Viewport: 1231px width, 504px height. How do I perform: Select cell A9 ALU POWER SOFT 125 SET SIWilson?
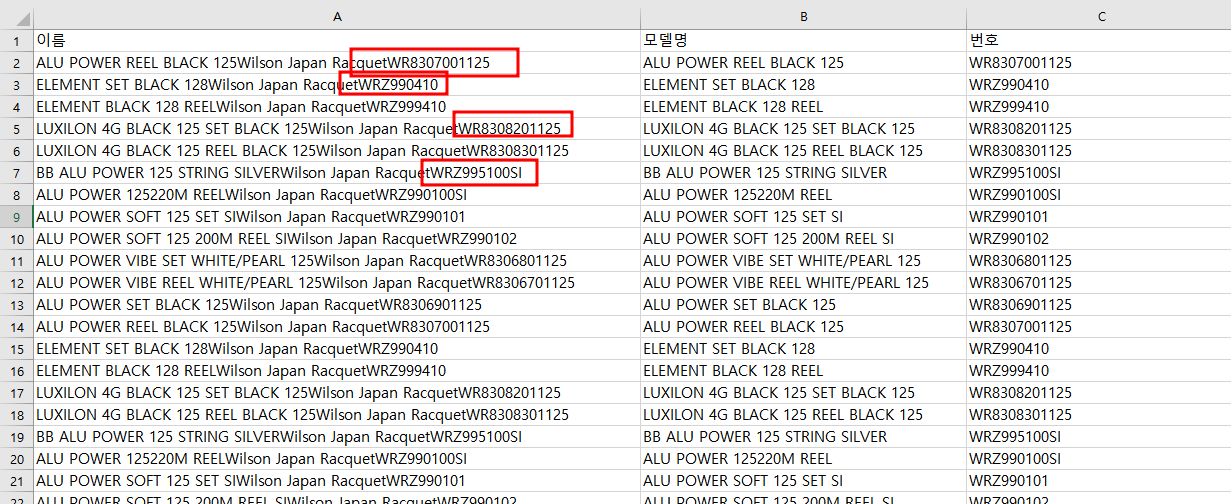coord(337,217)
